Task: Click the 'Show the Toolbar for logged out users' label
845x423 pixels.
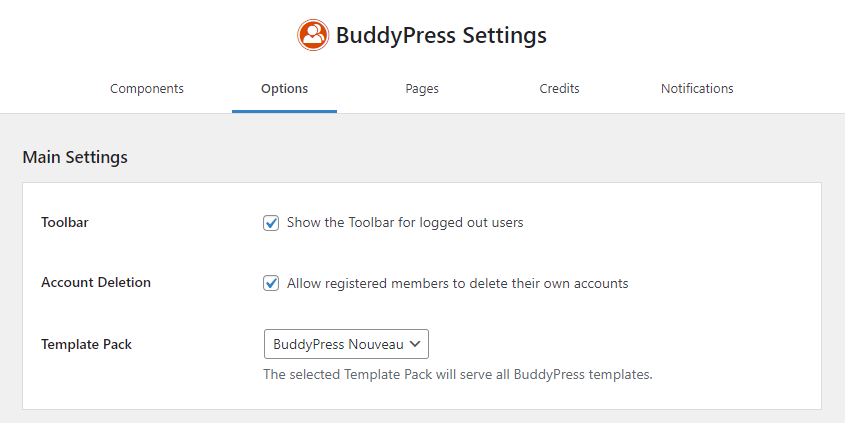Action: tap(405, 223)
